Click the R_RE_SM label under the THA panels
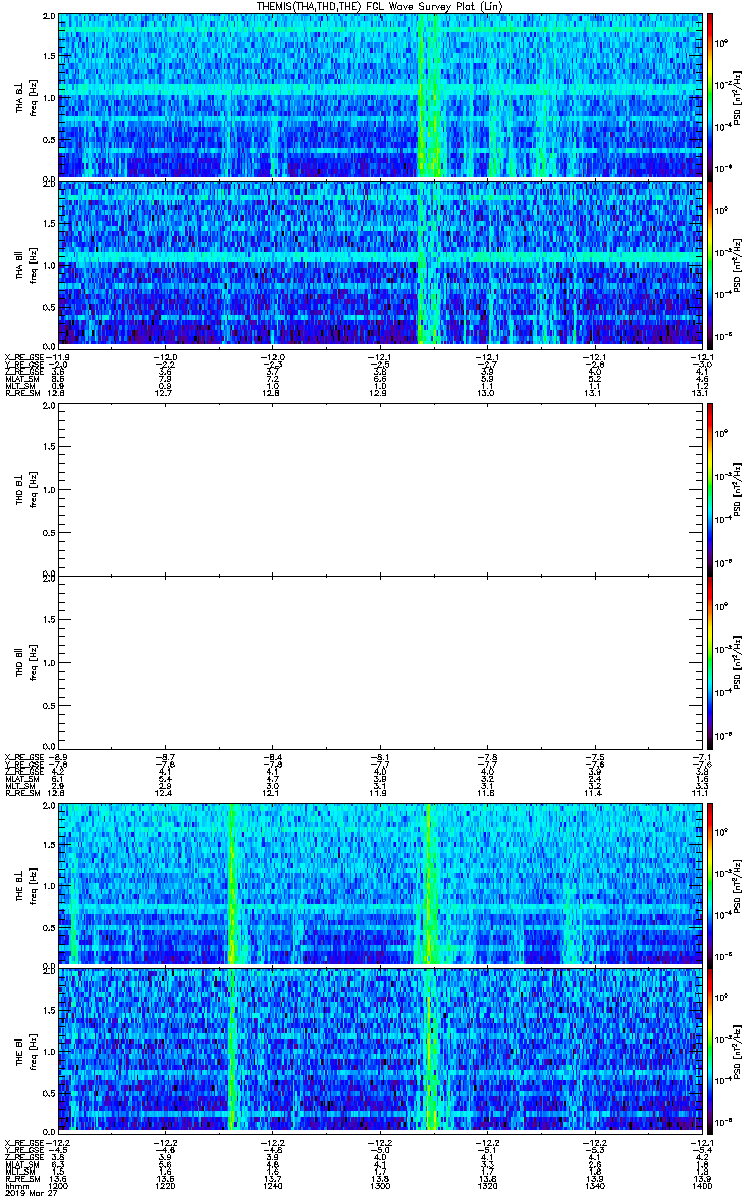Viewport: 750px width, 1200px height. 21,394
